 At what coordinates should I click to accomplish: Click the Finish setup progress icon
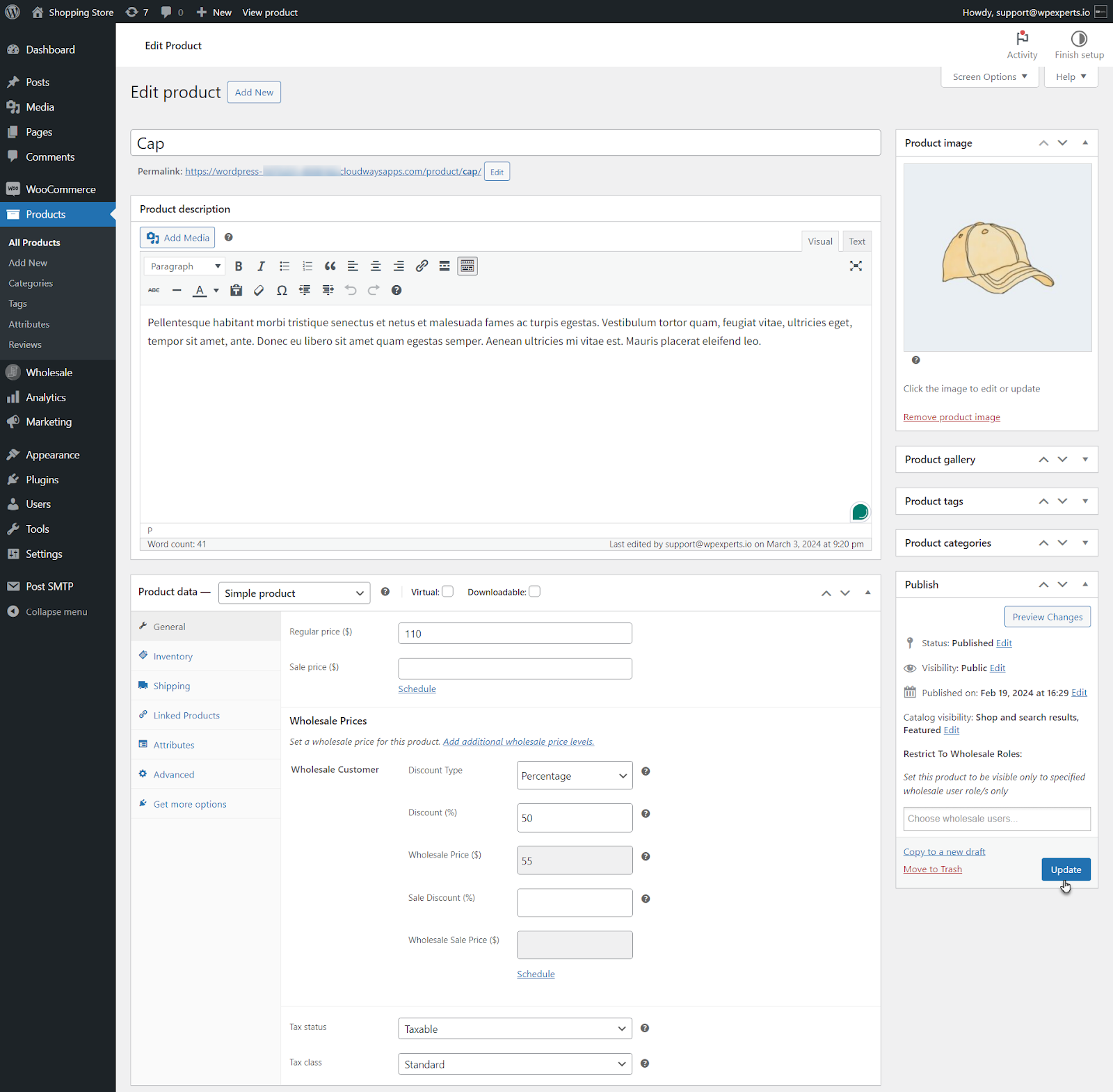coord(1079,38)
